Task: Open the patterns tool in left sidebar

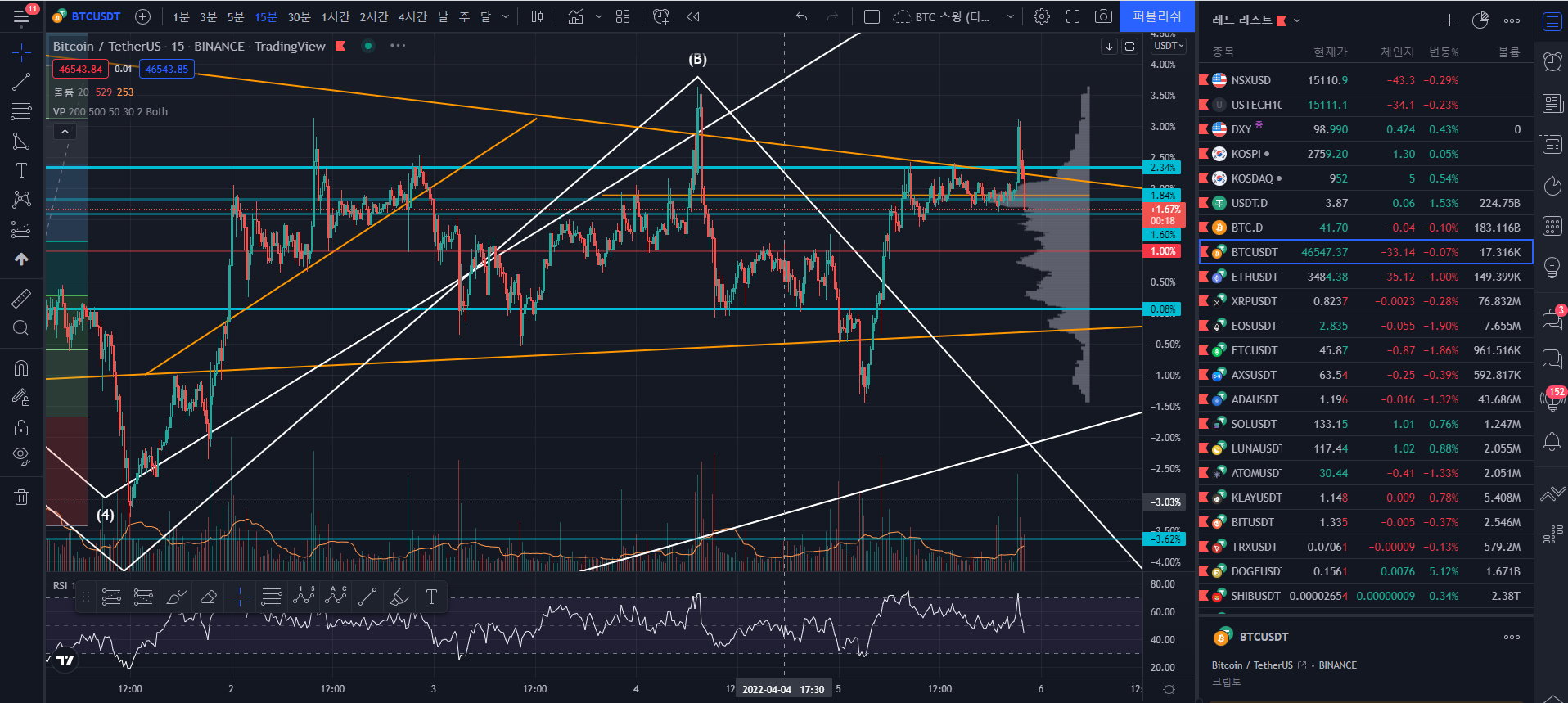Action: tap(21, 199)
